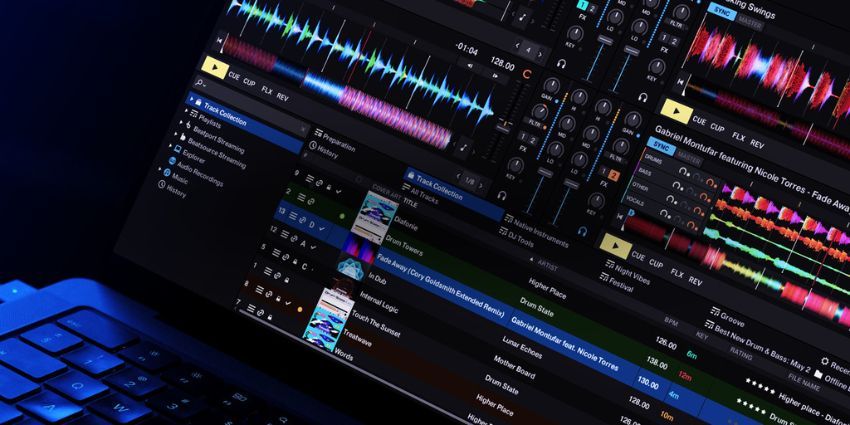Toggle SYNC on Gabriel Montufar deck

661,146
